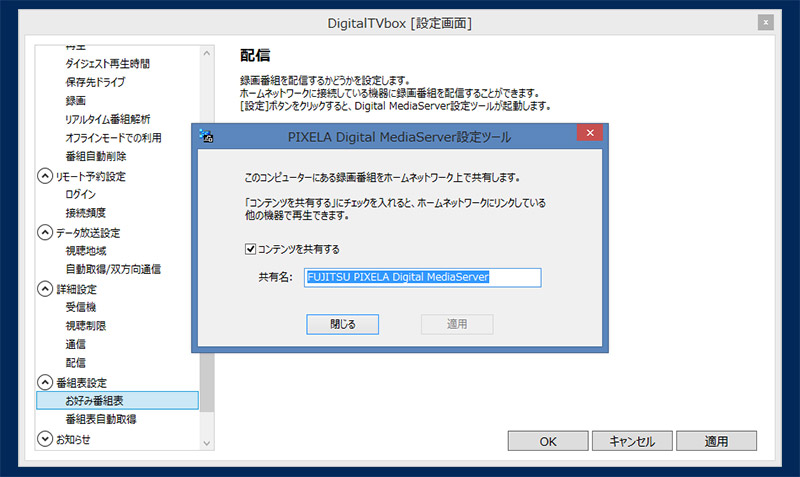Screen dimensions: 800x477
Task: Collapse the リモート予約設定 section
Action: 45,175
